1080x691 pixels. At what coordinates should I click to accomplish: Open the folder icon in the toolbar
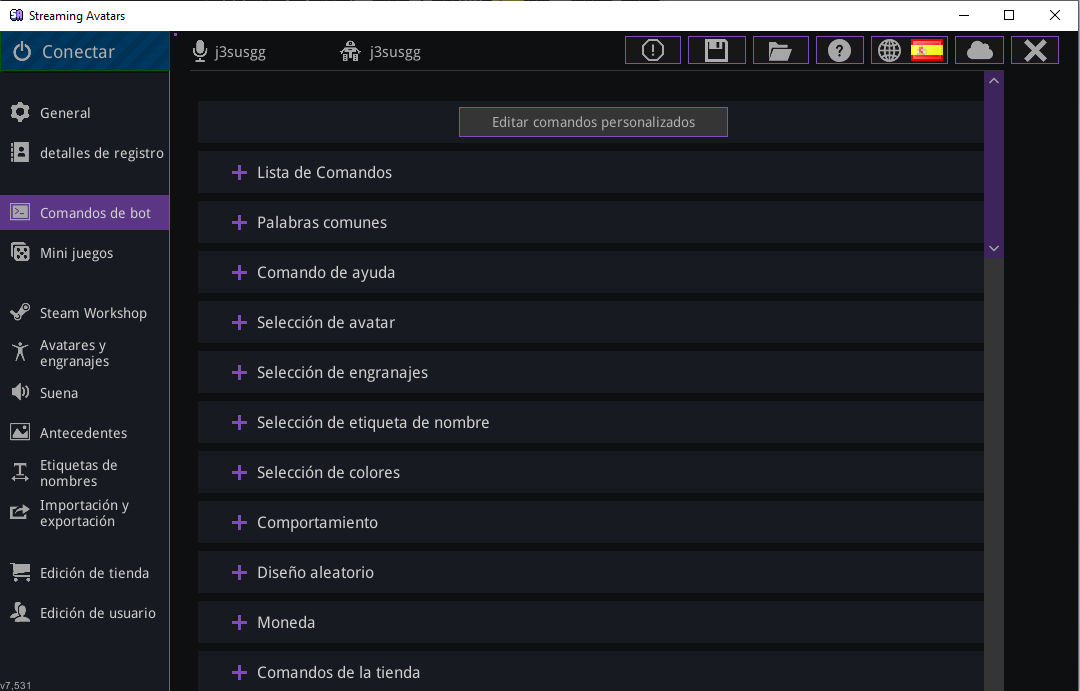[x=780, y=49]
